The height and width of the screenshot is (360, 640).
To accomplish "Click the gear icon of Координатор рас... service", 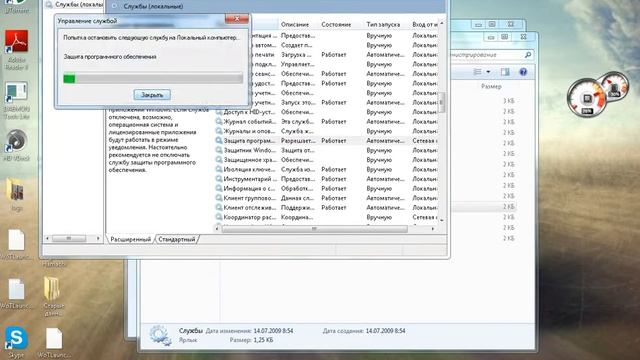I will point(219,217).
